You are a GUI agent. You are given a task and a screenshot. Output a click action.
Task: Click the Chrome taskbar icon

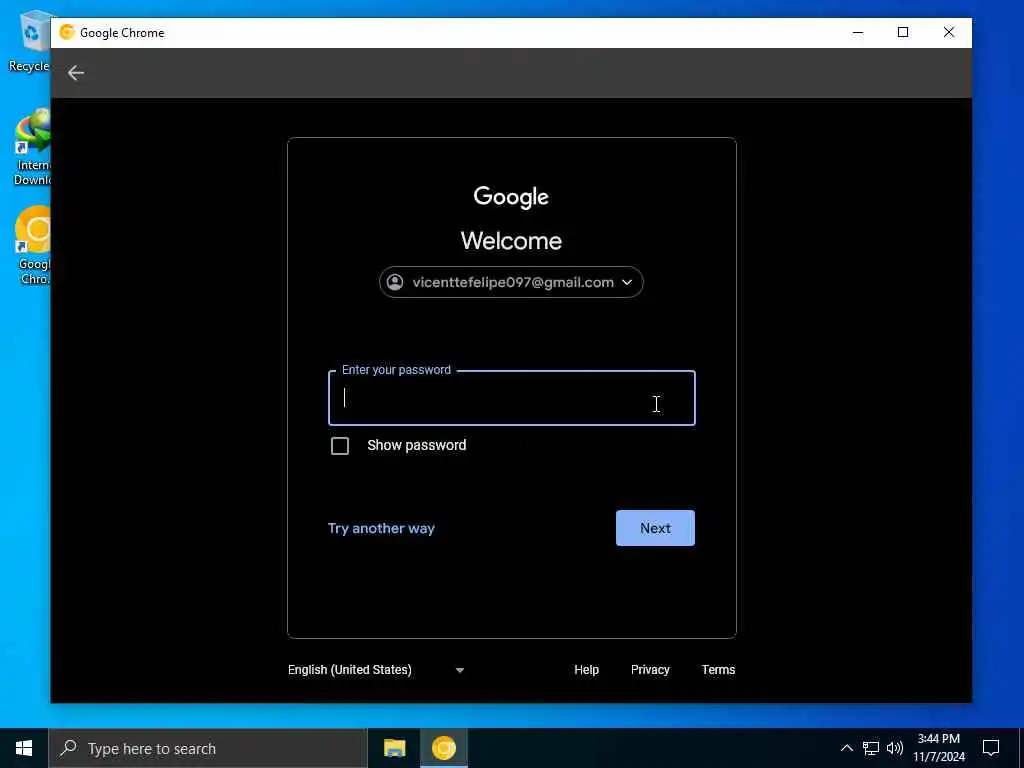[443, 748]
